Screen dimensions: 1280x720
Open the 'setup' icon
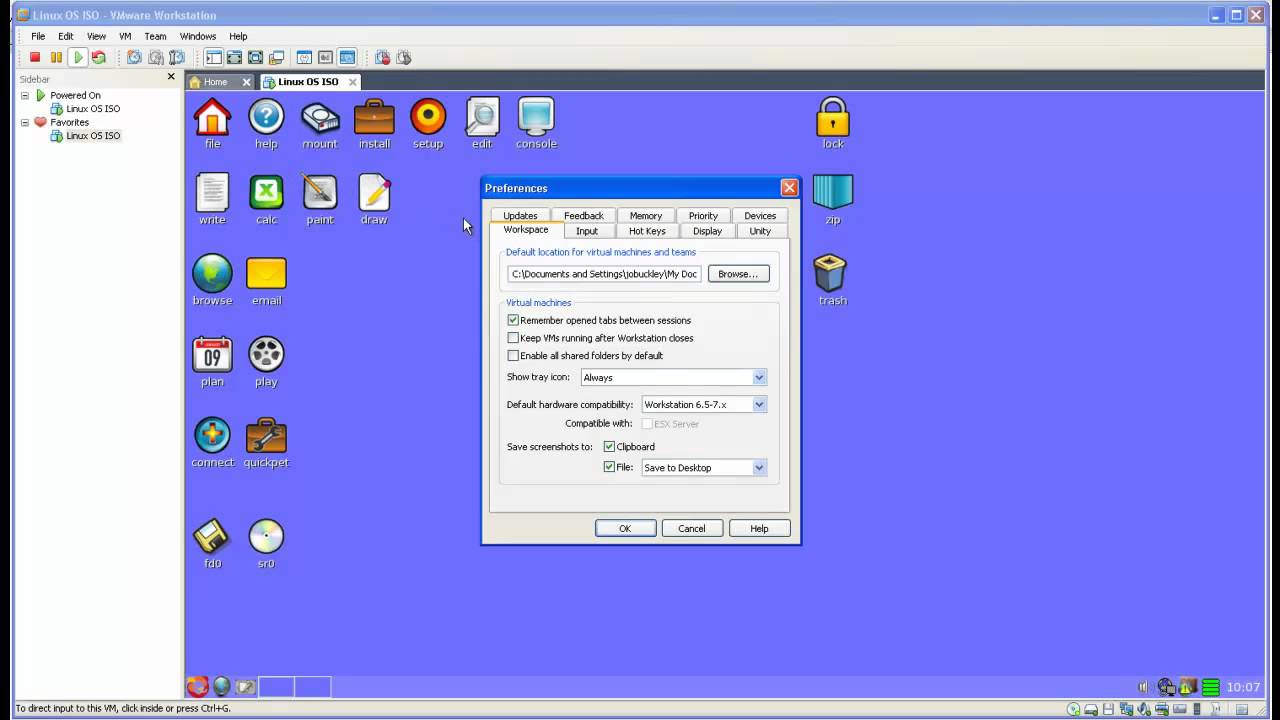pyautogui.click(x=428, y=124)
